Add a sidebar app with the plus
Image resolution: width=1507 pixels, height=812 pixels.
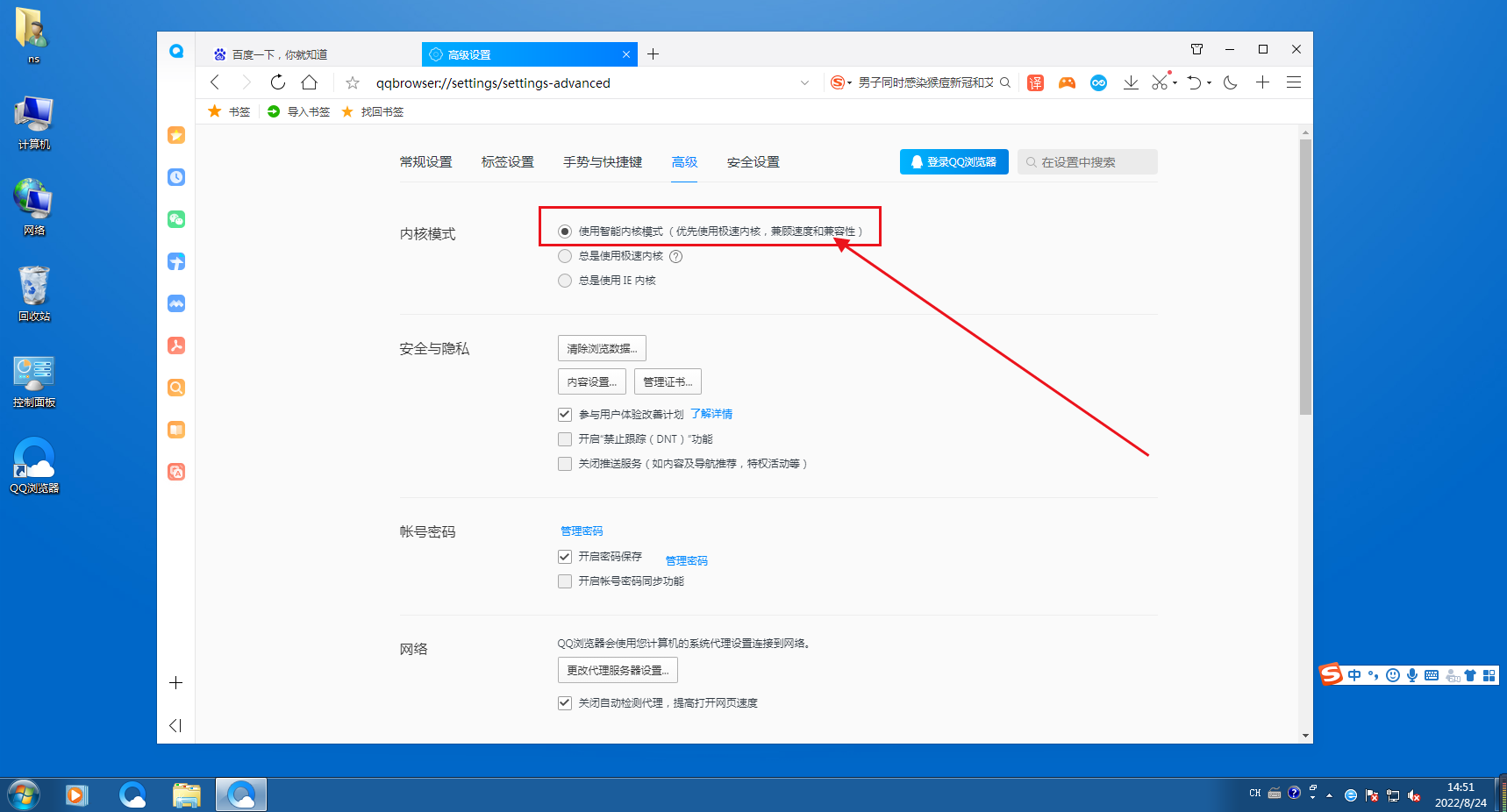coord(175,682)
